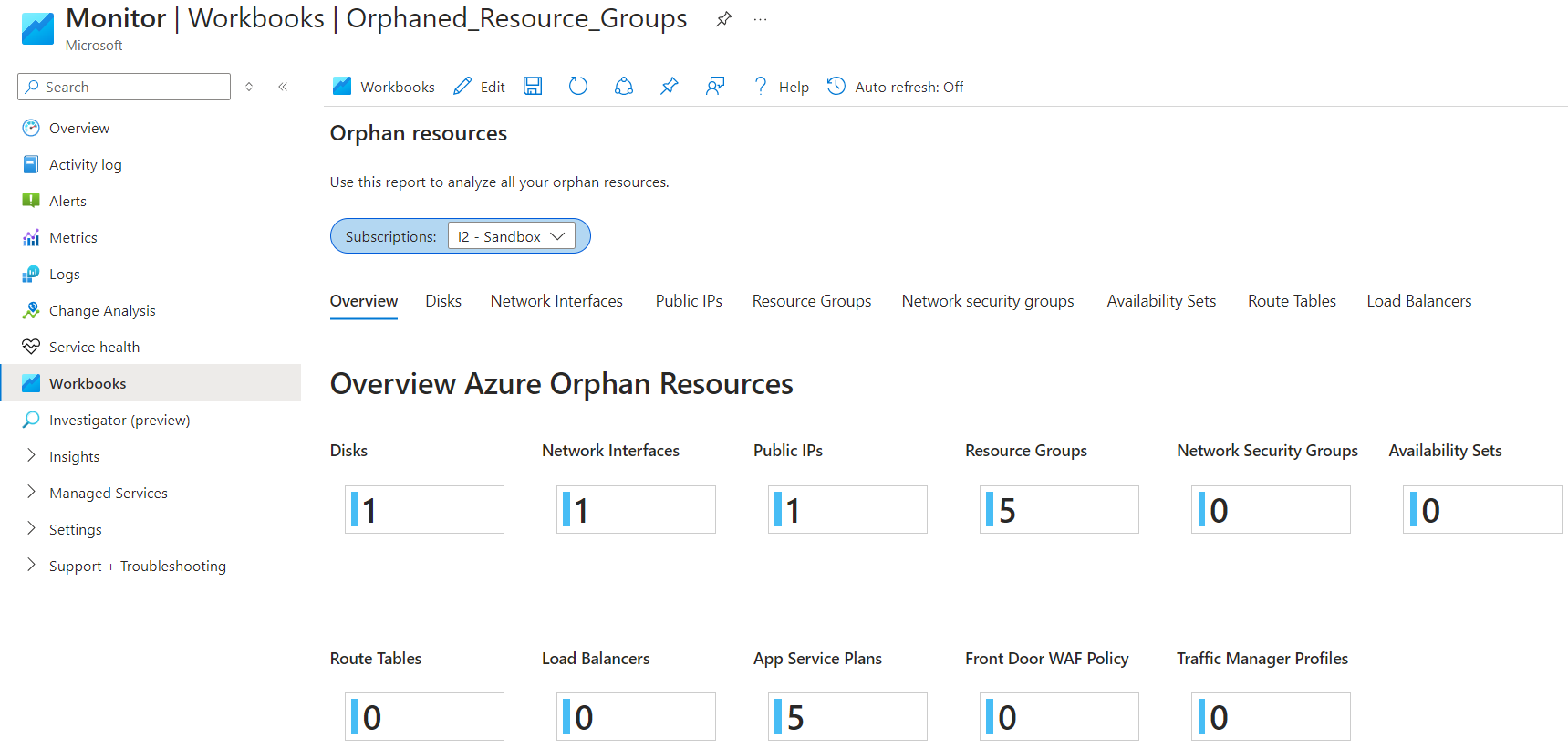The height and width of the screenshot is (749, 1568).
Task: Click the Front Door WAF Policy count tile
Action: coord(1059,716)
